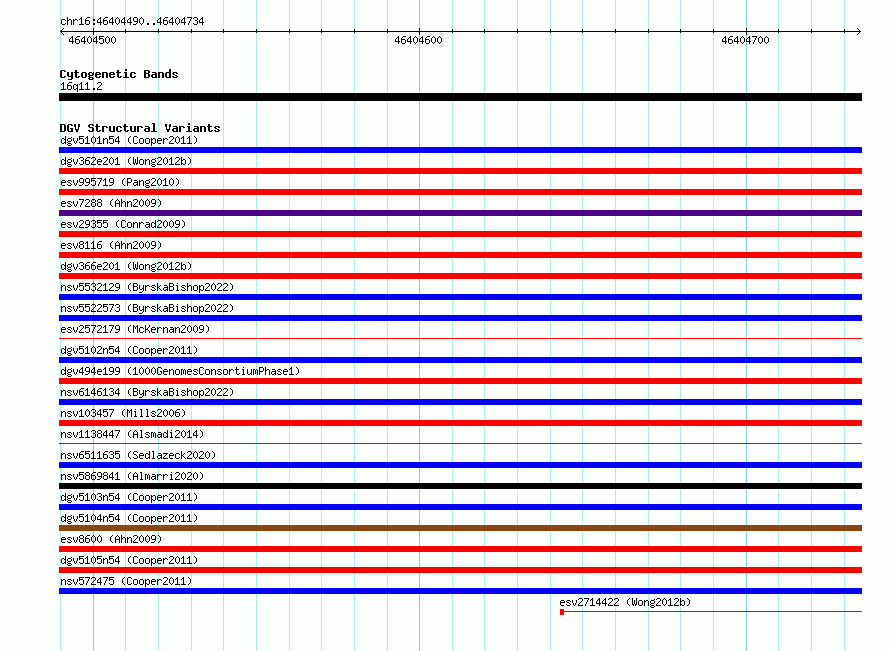Image resolution: width=890 pixels, height=651 pixels.
Task: Click the red bar under esv8600
Action: coord(460,549)
